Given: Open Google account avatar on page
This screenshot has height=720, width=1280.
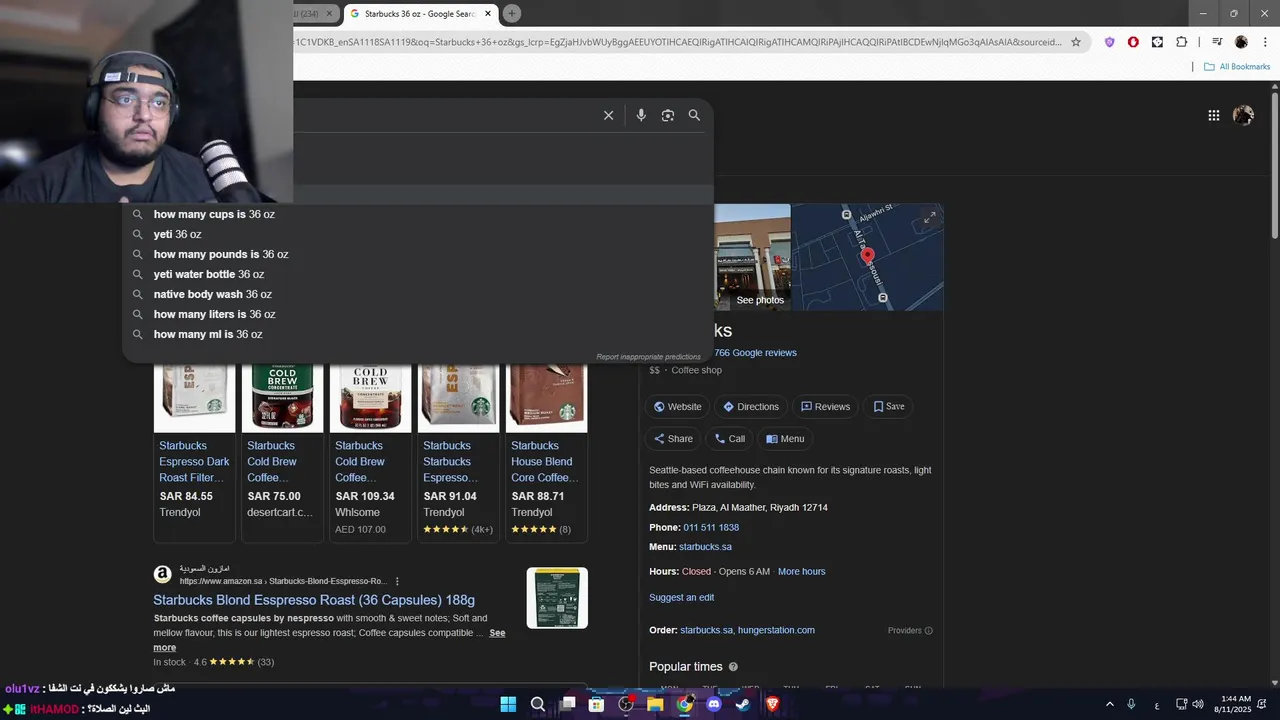Looking at the screenshot, I should point(1243,115).
